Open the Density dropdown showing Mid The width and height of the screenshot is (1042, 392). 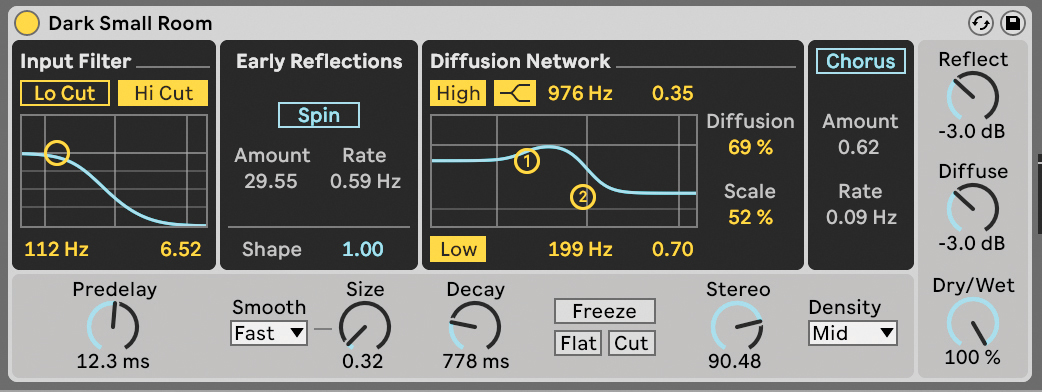854,333
